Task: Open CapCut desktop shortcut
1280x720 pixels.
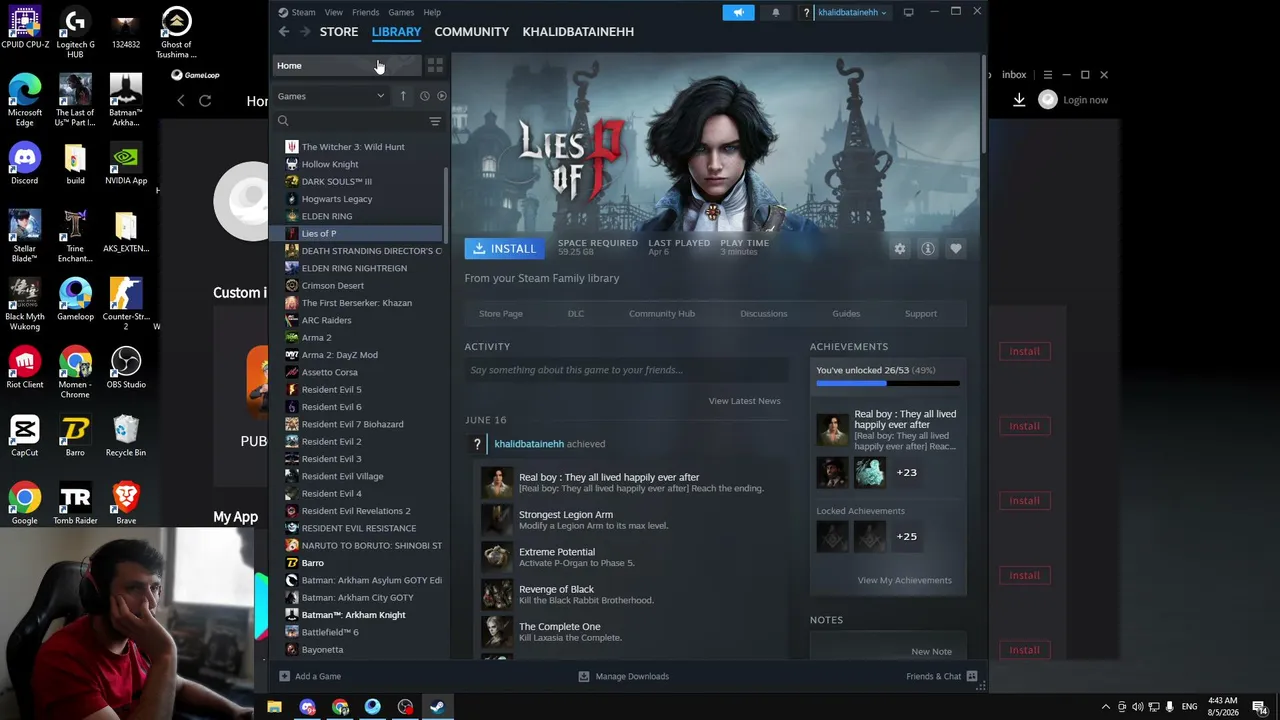Action: pyautogui.click(x=25, y=435)
